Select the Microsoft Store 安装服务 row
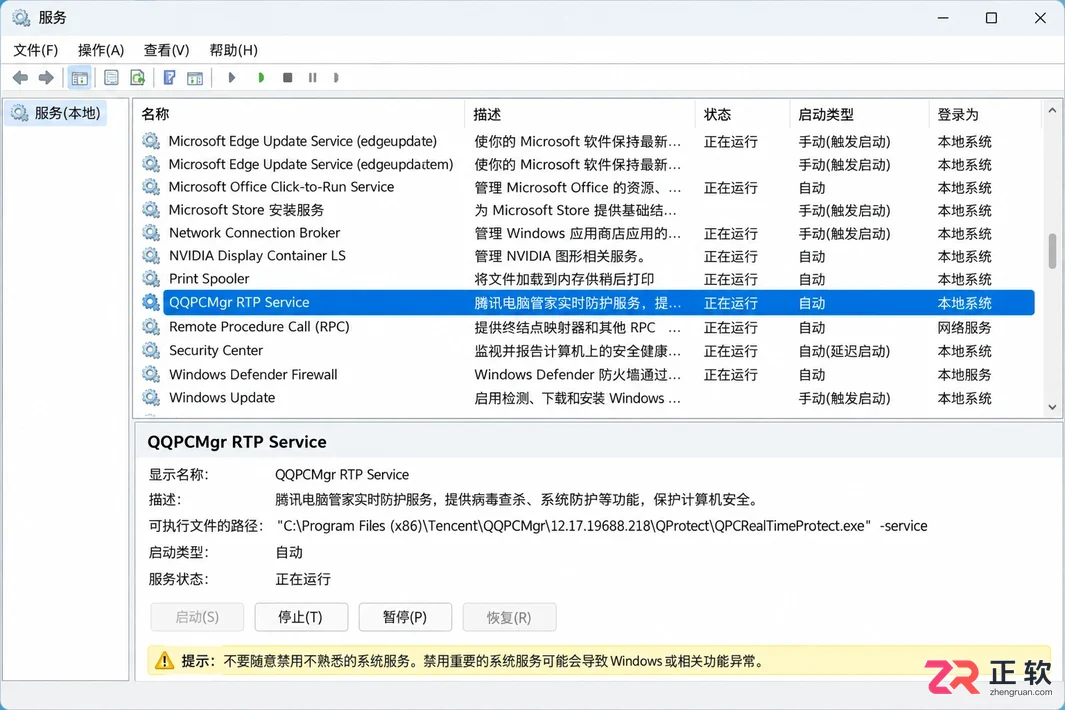This screenshot has width=1065, height=710. (588, 210)
